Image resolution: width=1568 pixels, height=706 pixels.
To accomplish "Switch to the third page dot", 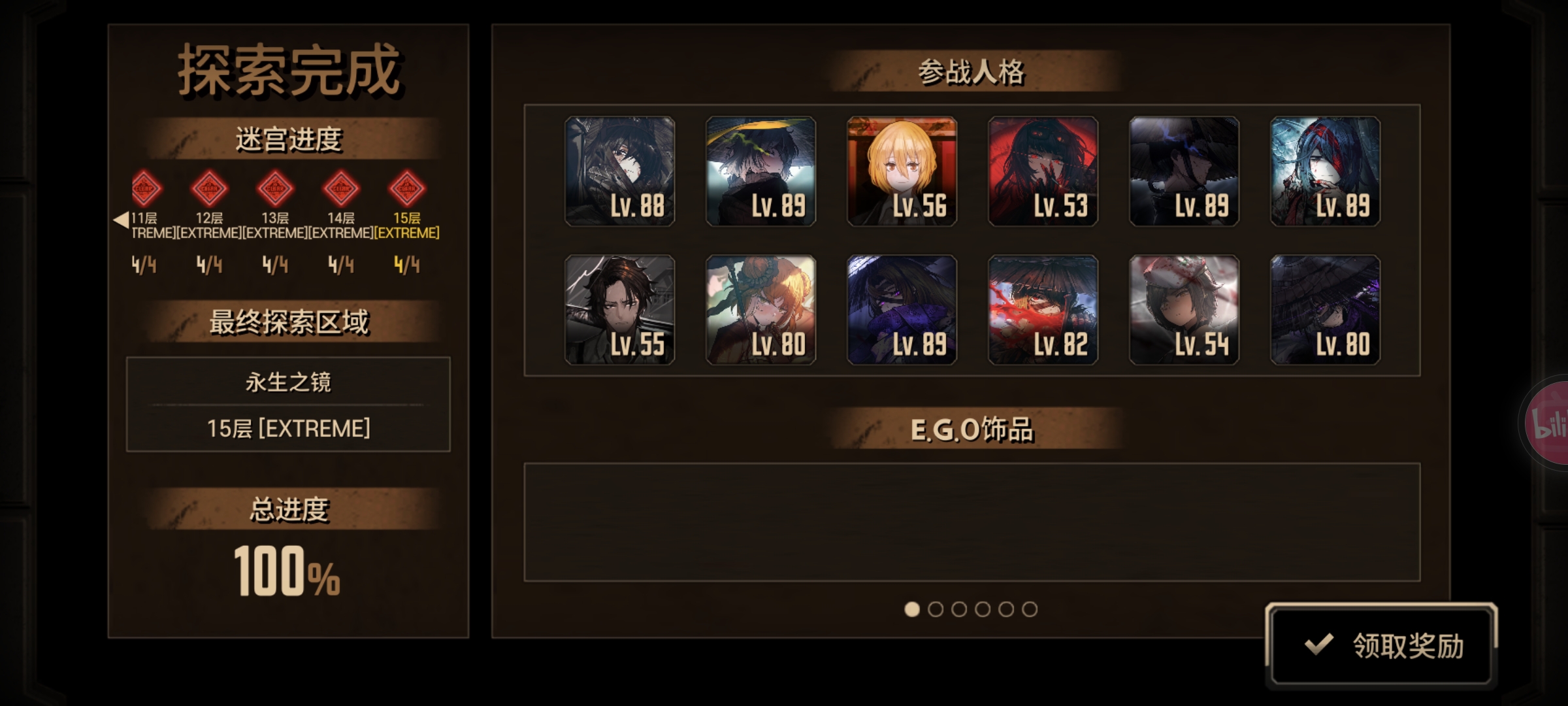I will point(959,609).
